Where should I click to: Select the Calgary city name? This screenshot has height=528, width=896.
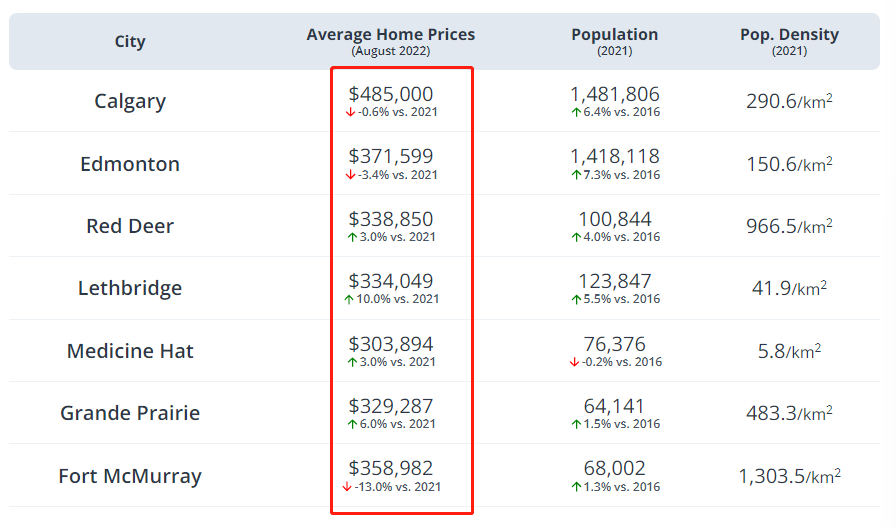130,101
